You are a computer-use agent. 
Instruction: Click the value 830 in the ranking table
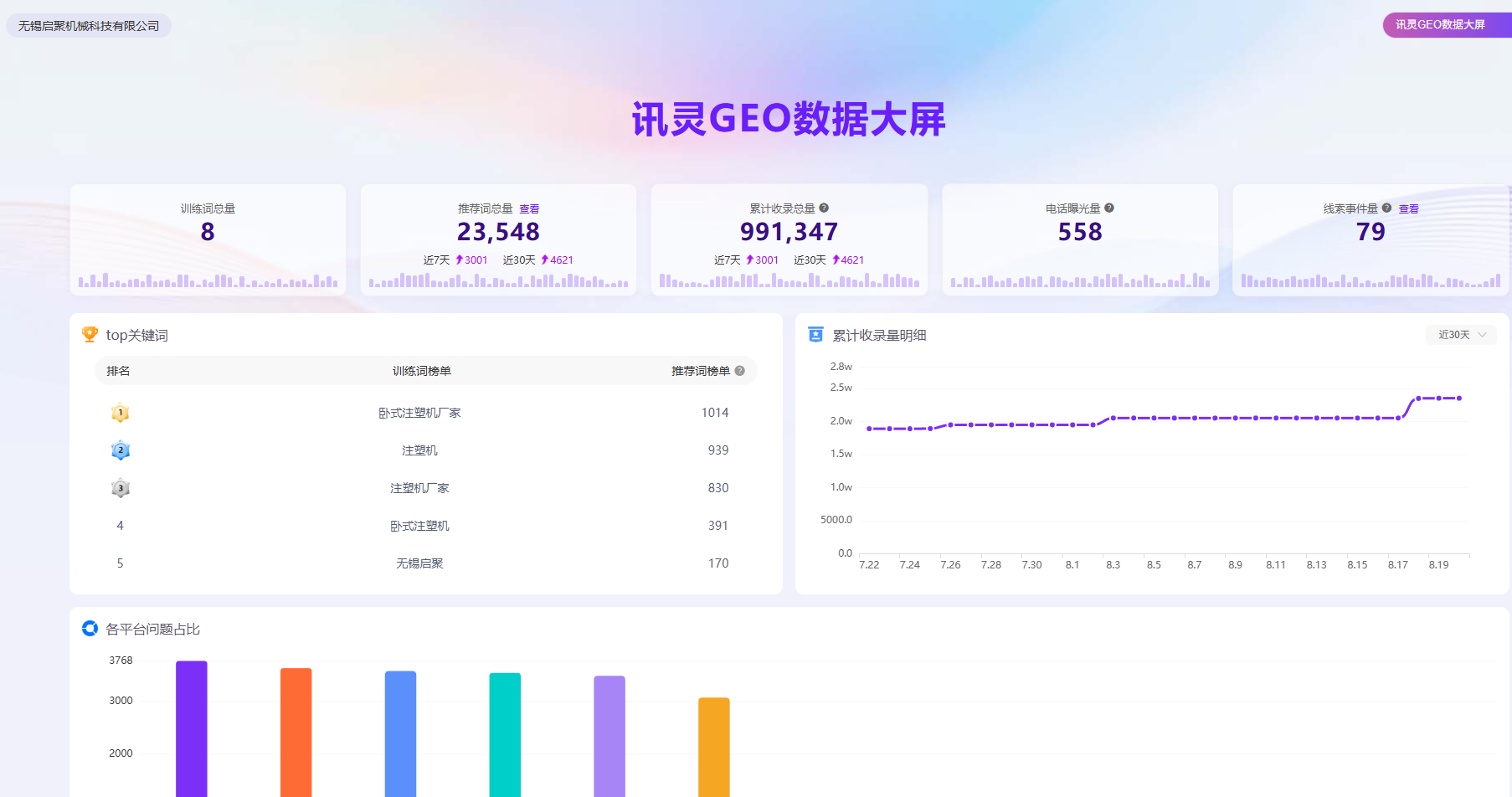tap(718, 488)
